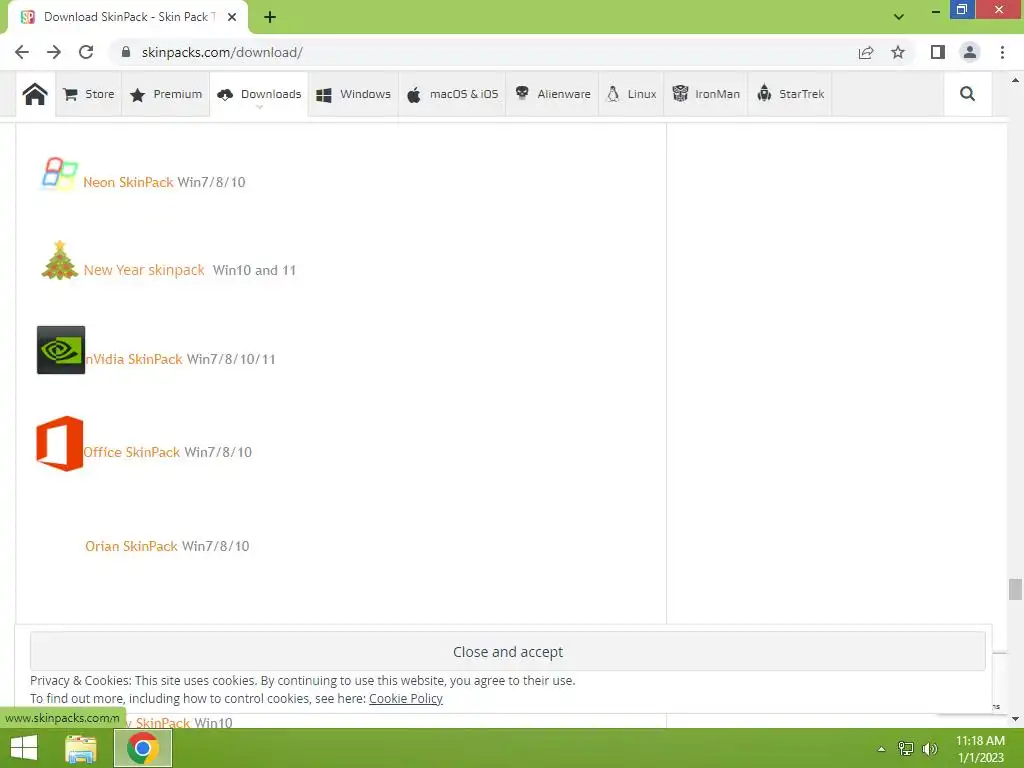
Task: Open the Office SkinPack link
Action: coord(131,452)
